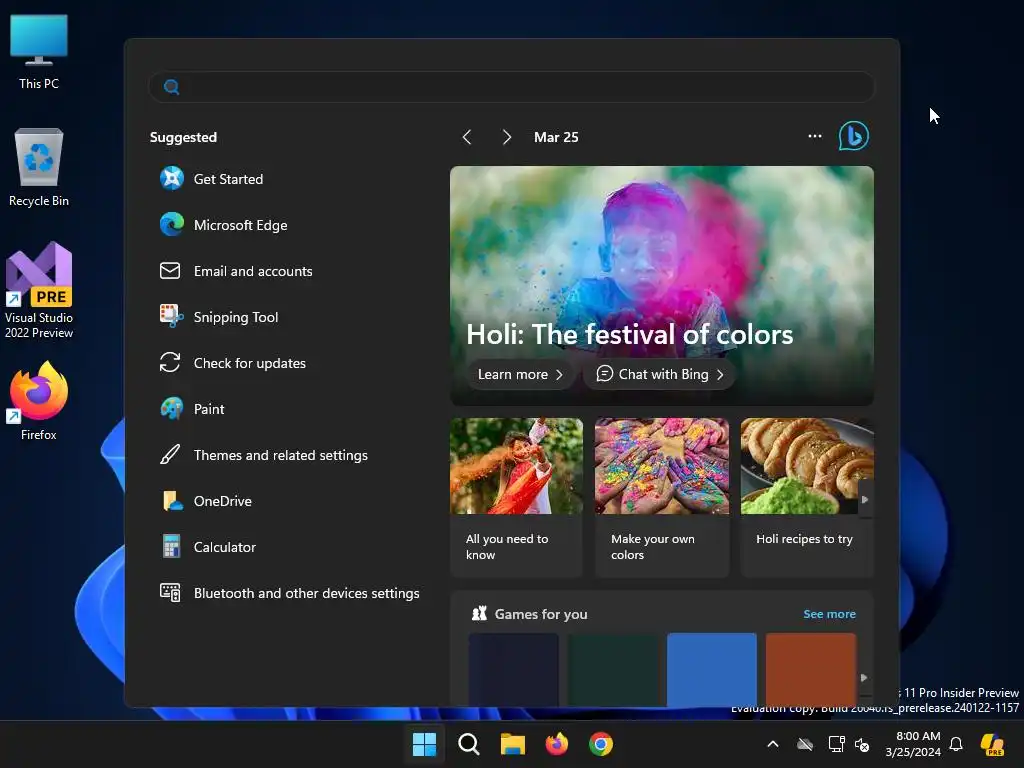
Task: Open File Explorer from the taskbar
Action: [513, 744]
